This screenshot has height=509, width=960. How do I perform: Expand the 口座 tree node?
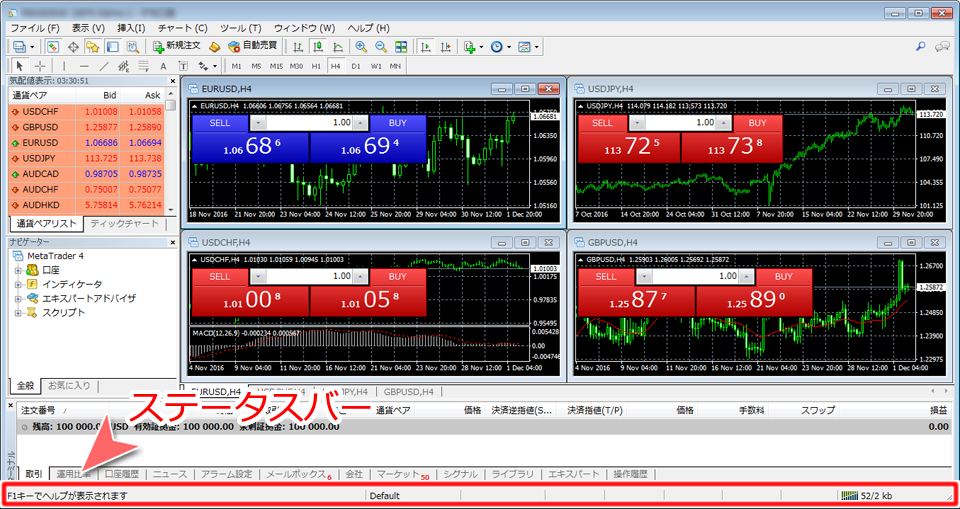coord(18,270)
